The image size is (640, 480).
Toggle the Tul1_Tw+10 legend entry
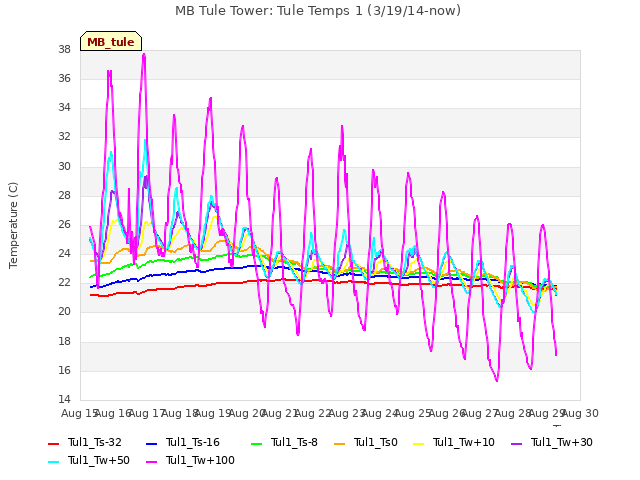(x=454, y=442)
